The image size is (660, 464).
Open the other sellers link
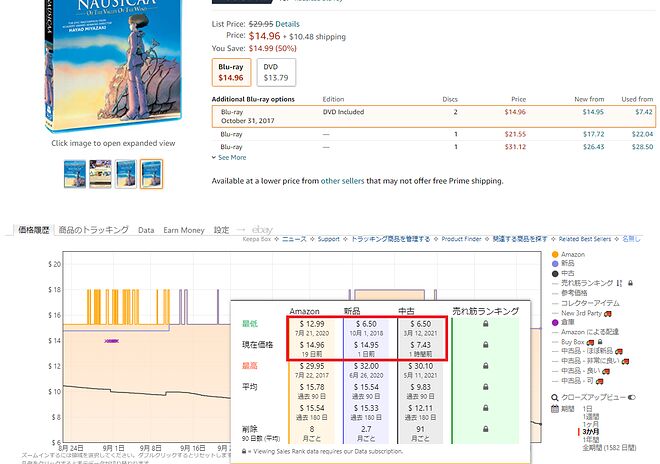pos(343,181)
